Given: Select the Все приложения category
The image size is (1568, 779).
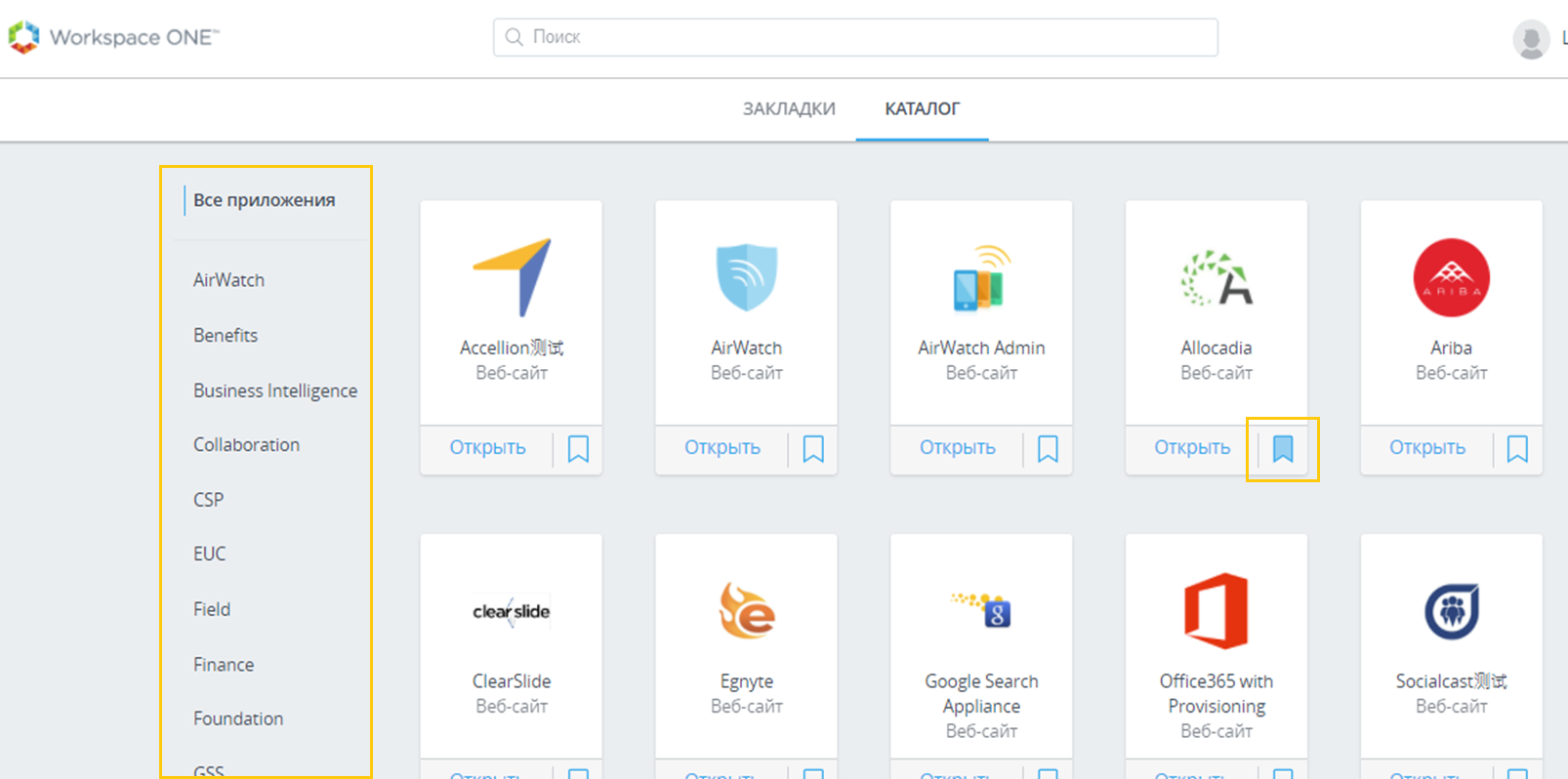Looking at the screenshot, I should pos(264,200).
